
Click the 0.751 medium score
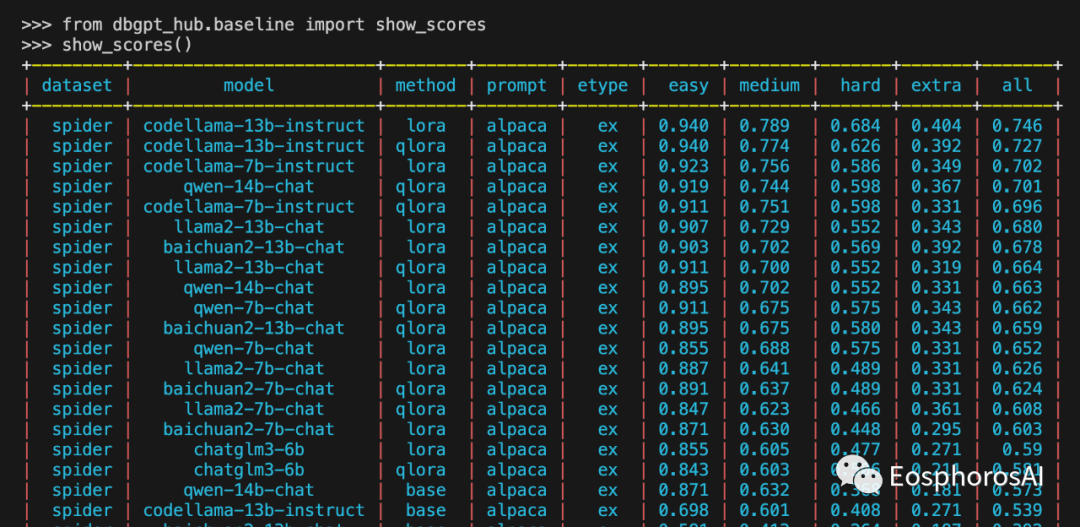(x=765, y=207)
